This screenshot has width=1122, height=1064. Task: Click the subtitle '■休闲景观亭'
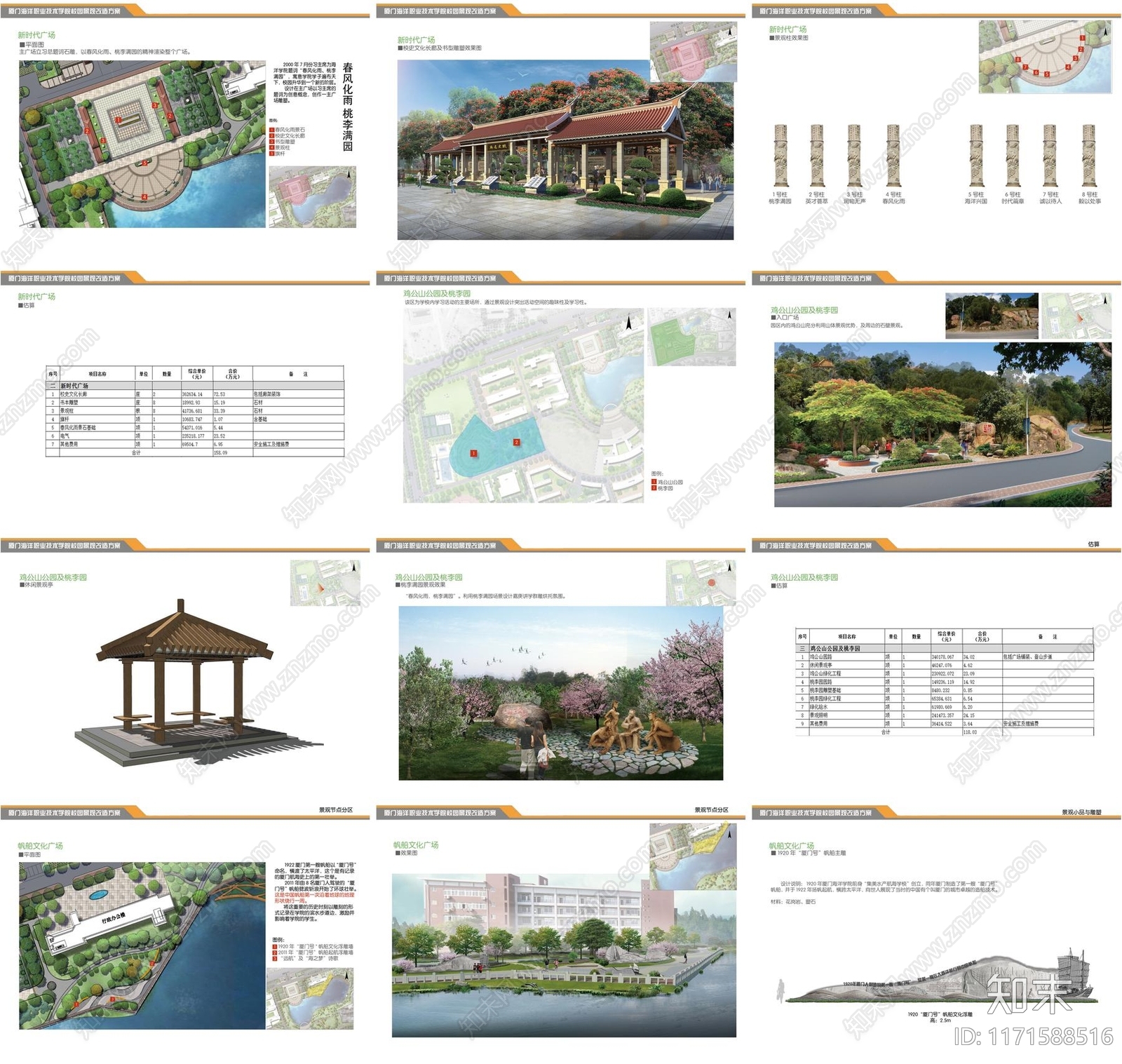tap(36, 585)
